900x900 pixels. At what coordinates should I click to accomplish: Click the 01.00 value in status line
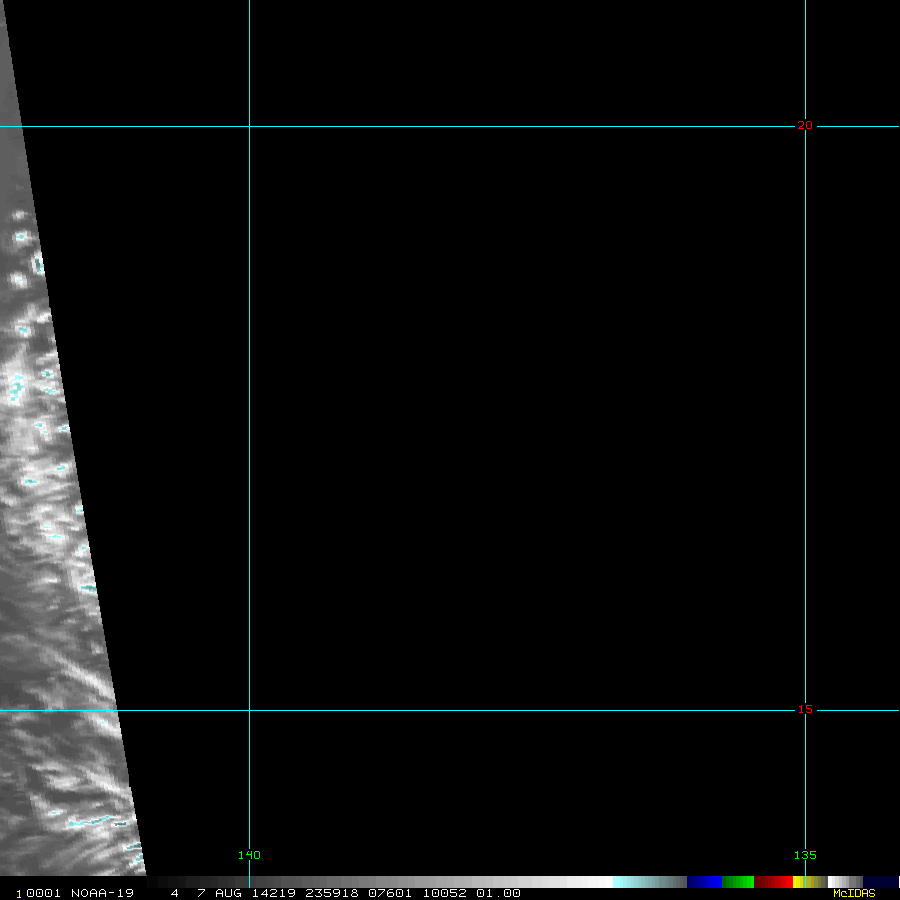[498, 893]
